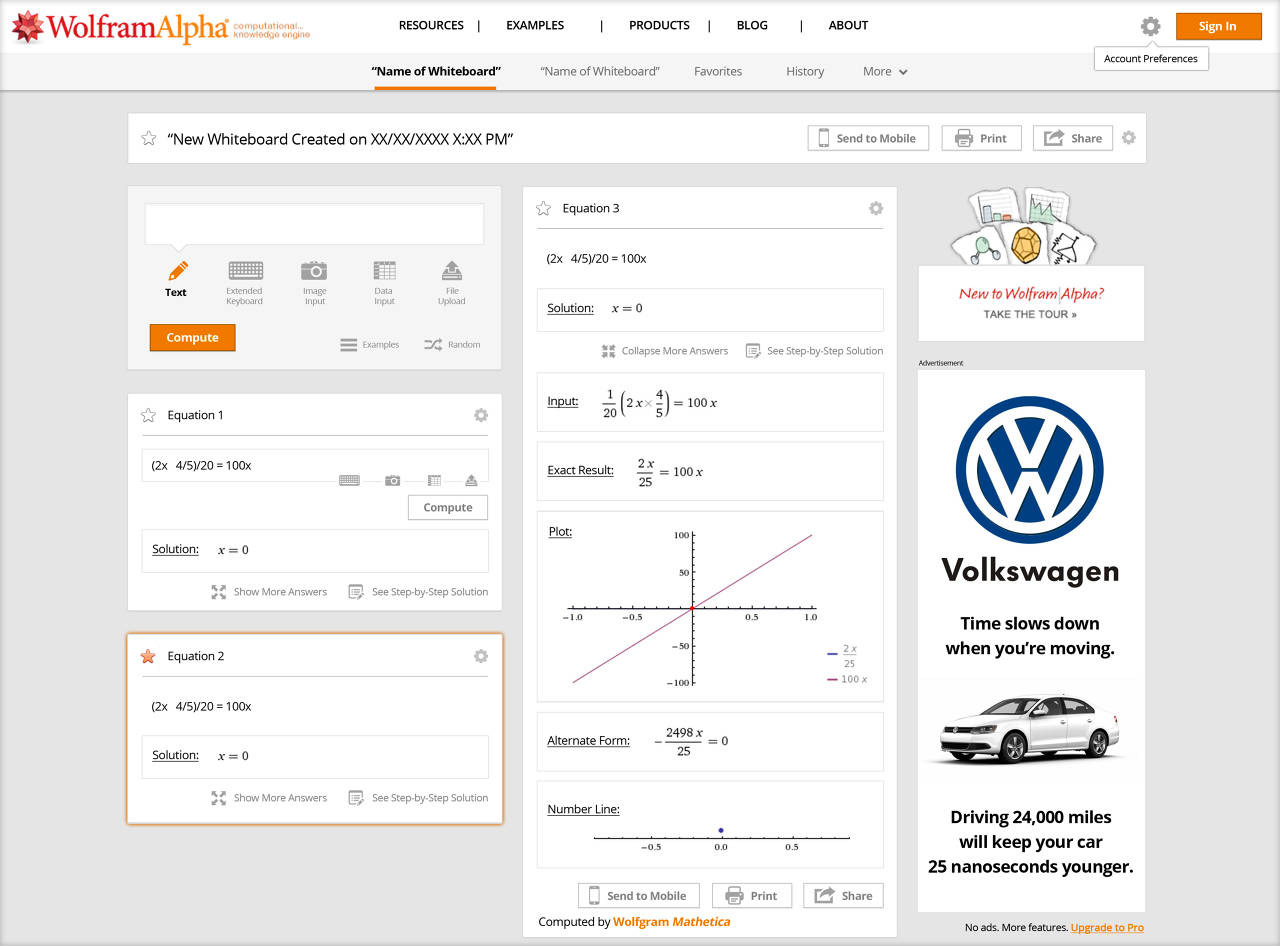Print Equation 3 results
The image size is (1280, 946).
[x=751, y=895]
